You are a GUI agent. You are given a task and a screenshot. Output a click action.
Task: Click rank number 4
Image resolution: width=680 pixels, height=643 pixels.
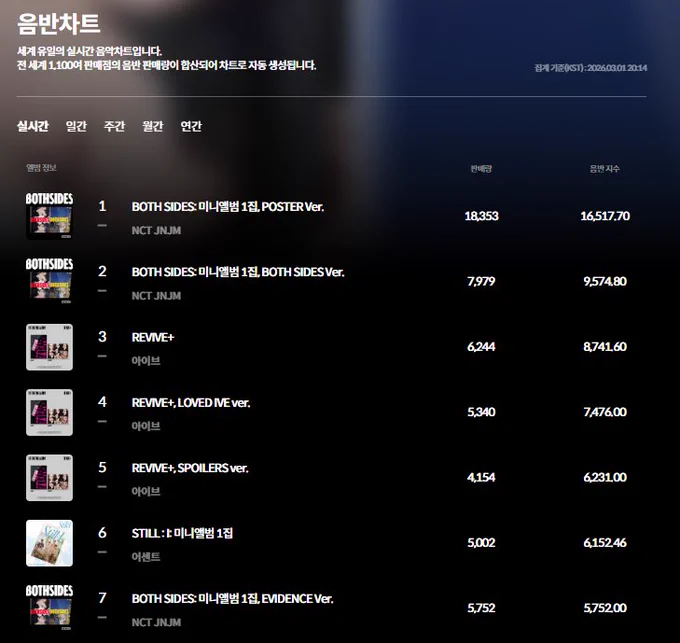click(x=102, y=402)
